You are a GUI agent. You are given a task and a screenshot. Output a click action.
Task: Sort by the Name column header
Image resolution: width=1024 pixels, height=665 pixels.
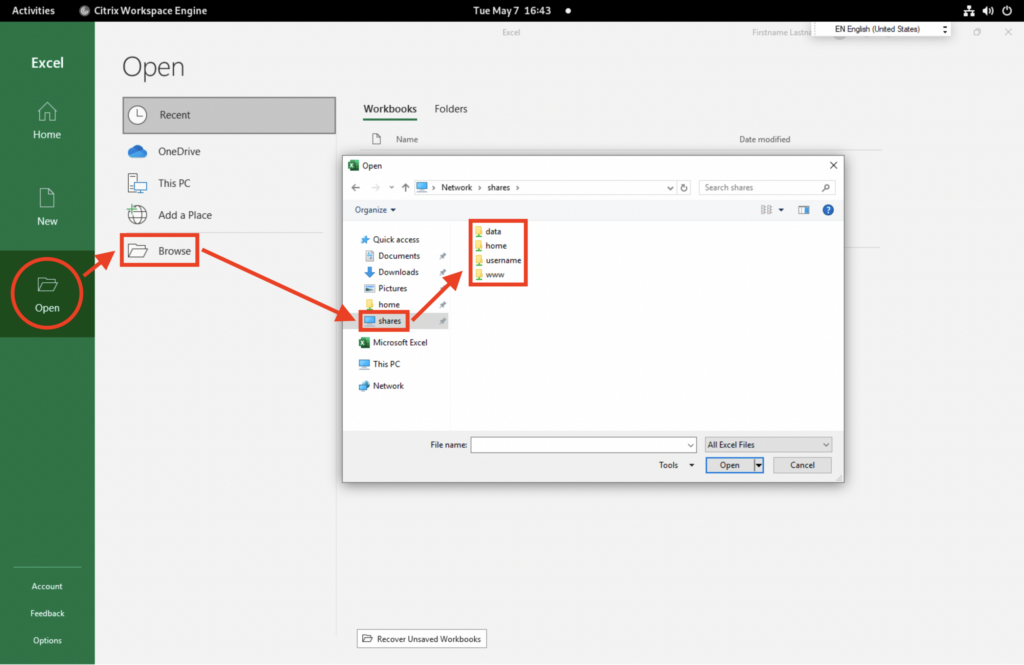click(x=407, y=139)
